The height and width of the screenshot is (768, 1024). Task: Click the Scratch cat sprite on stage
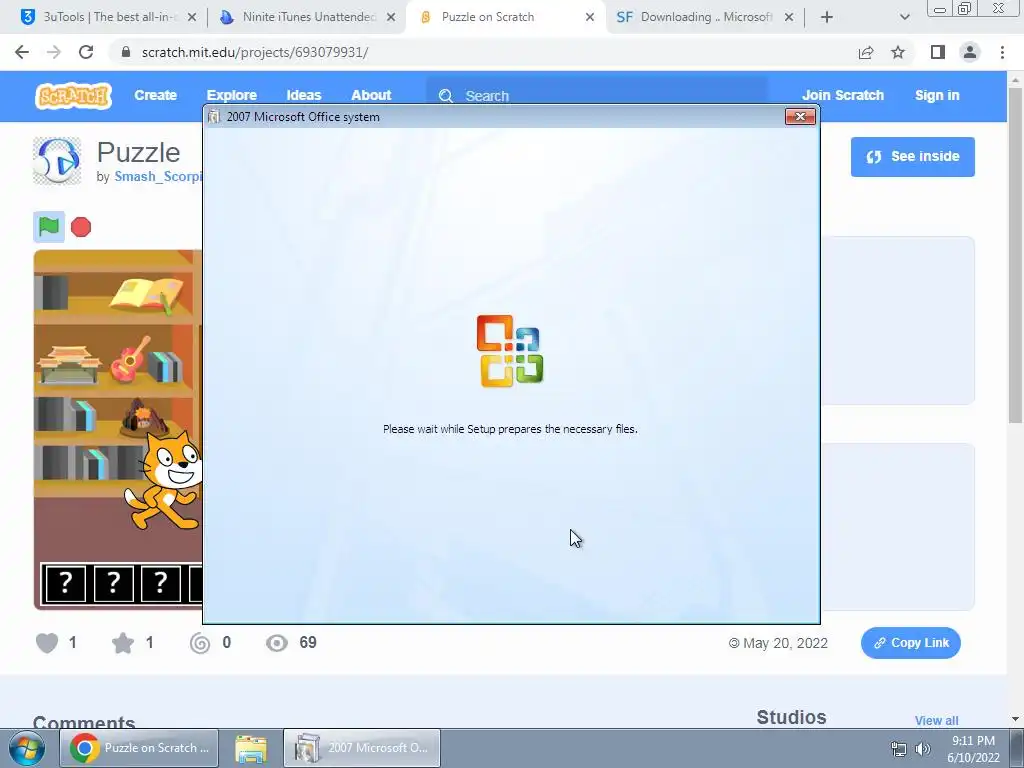point(165,480)
